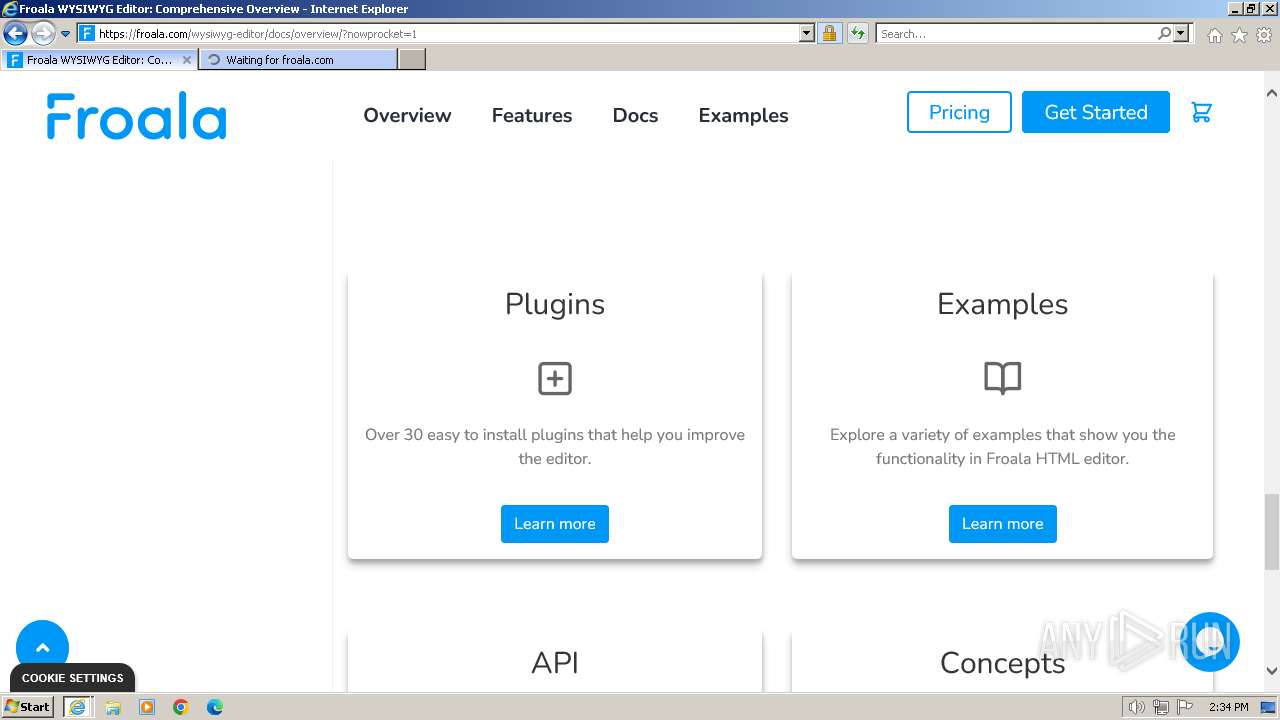Open the browser Tools gear icon
The width and height of the screenshot is (1280, 720).
1264,35
